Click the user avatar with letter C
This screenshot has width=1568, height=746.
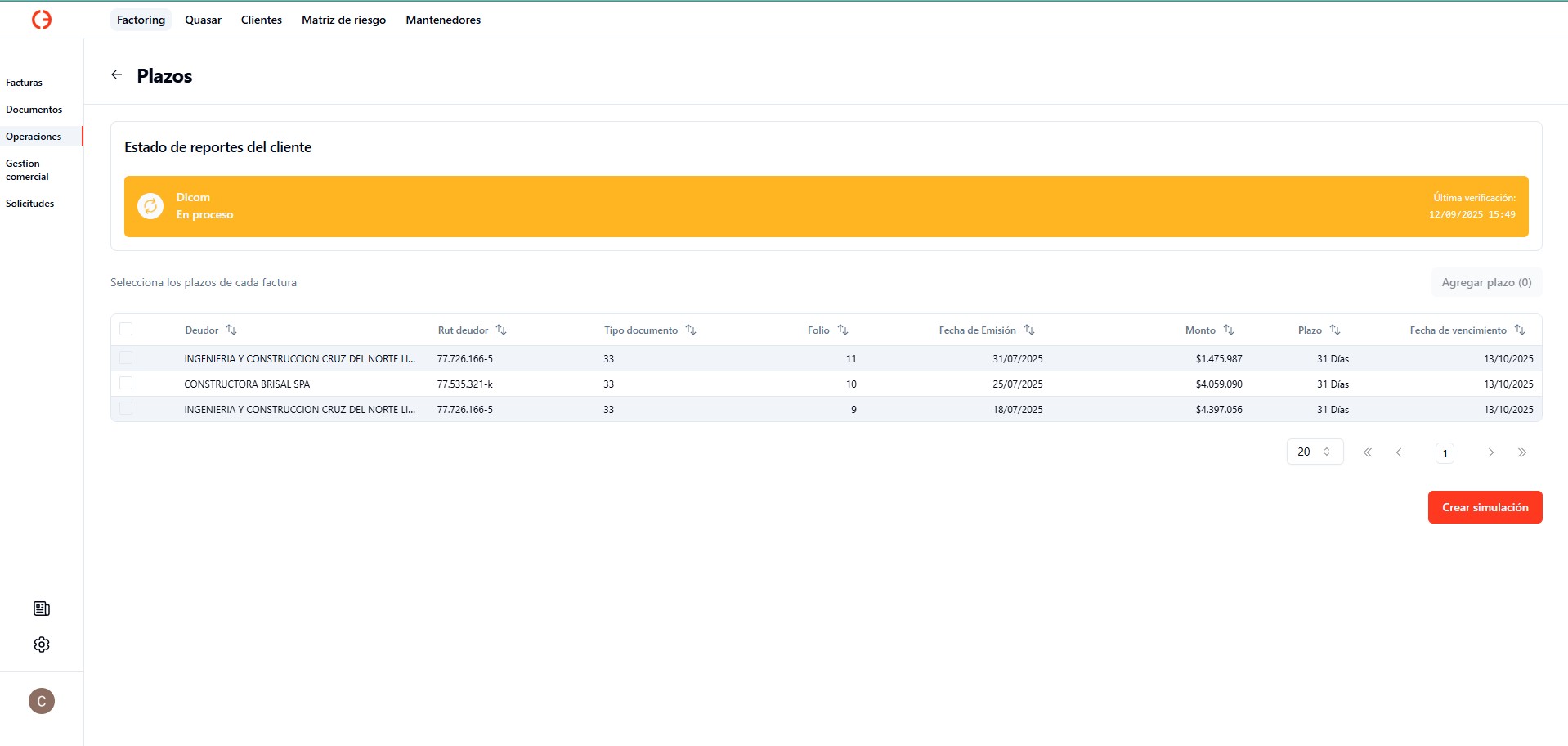coord(42,701)
